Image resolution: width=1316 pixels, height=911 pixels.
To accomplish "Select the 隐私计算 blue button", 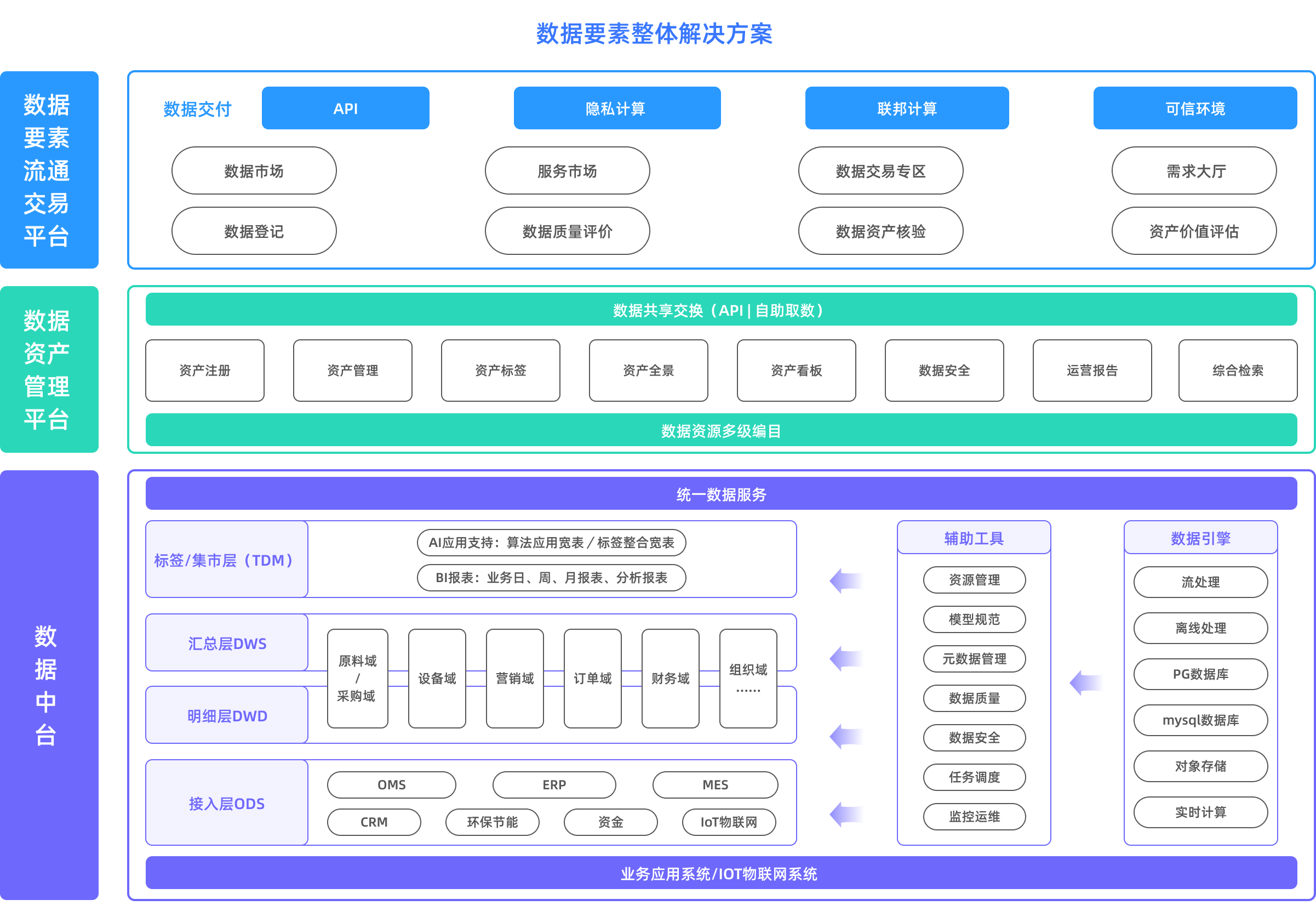I will [617, 109].
